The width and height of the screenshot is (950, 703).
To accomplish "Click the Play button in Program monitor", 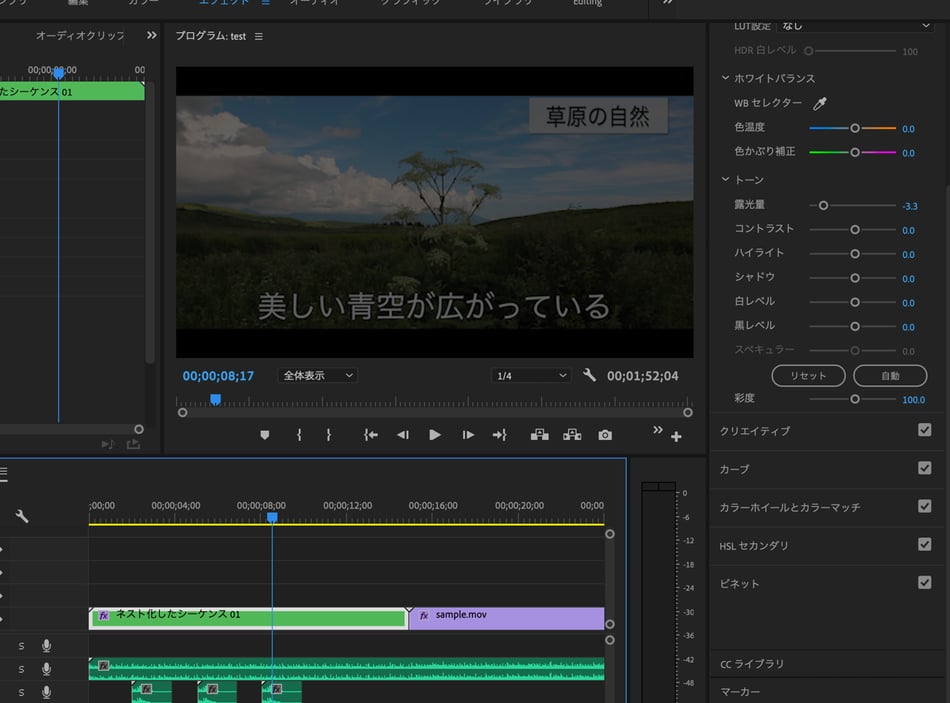I will (x=435, y=435).
